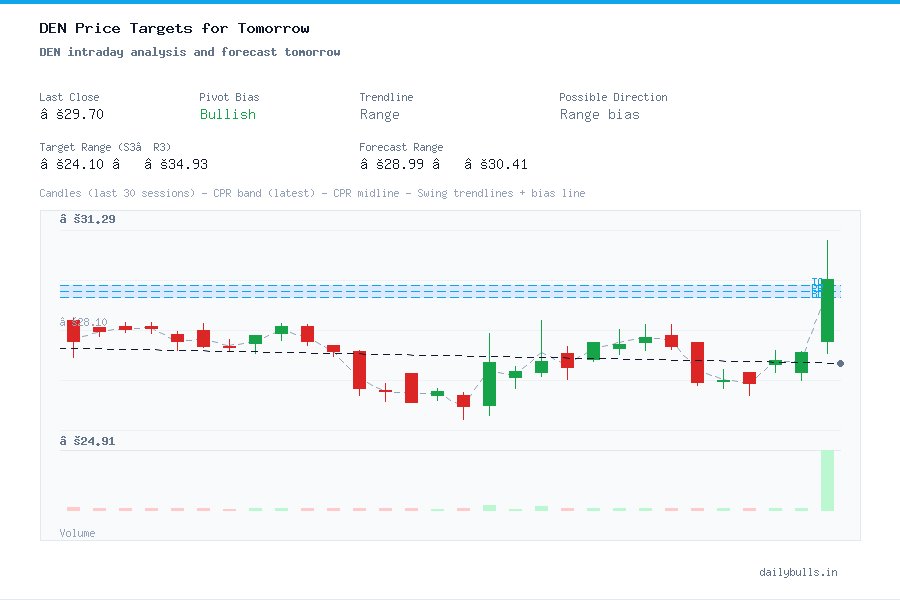This screenshot has height=600, width=900.
Task: Click the Target Range (S3–R3) label
Action: click(x=105, y=147)
